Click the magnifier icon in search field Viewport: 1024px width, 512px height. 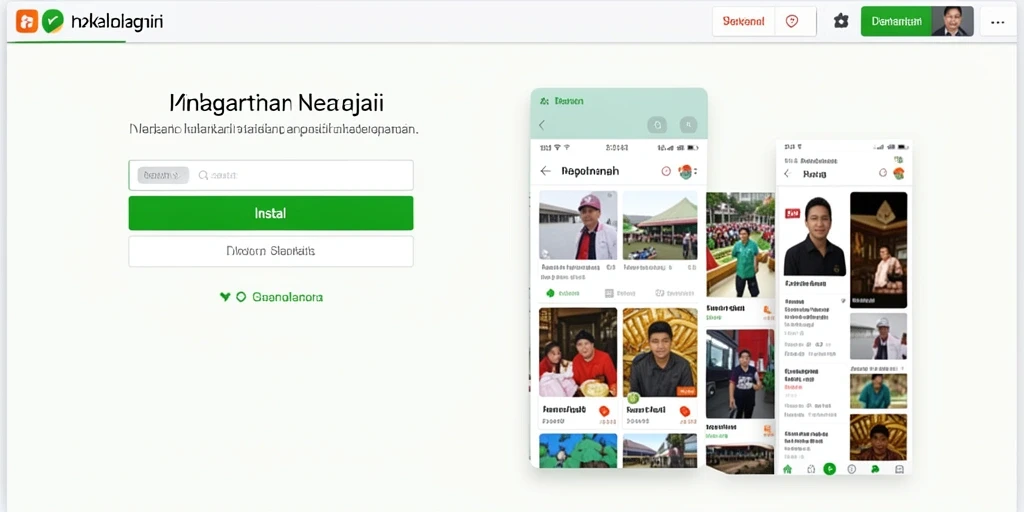[x=203, y=175]
